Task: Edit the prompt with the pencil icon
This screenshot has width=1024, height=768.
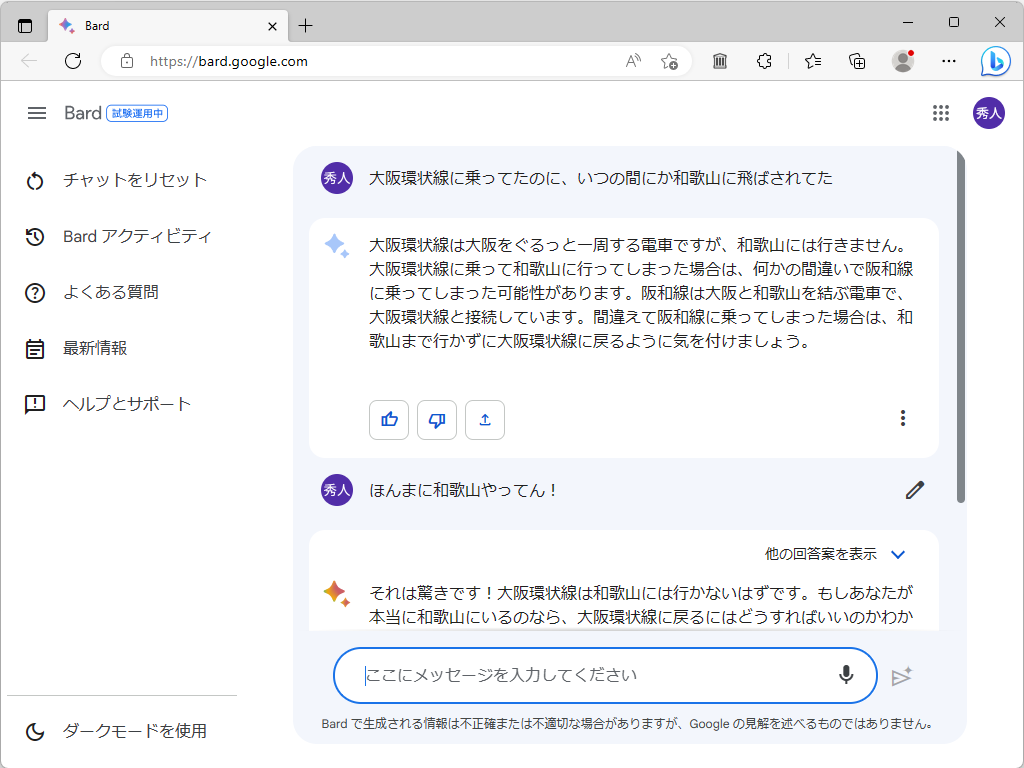Action: pos(913,490)
